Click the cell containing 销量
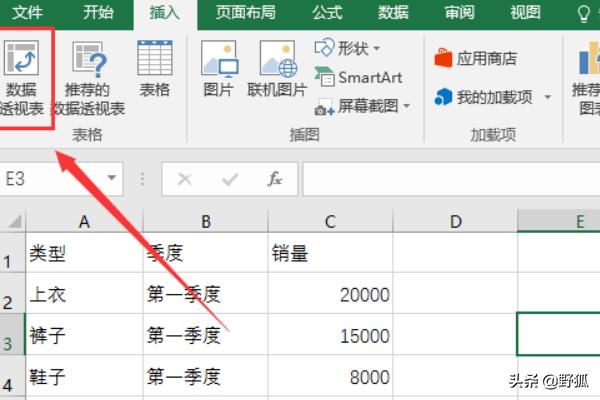The width and height of the screenshot is (600, 400). (x=330, y=253)
